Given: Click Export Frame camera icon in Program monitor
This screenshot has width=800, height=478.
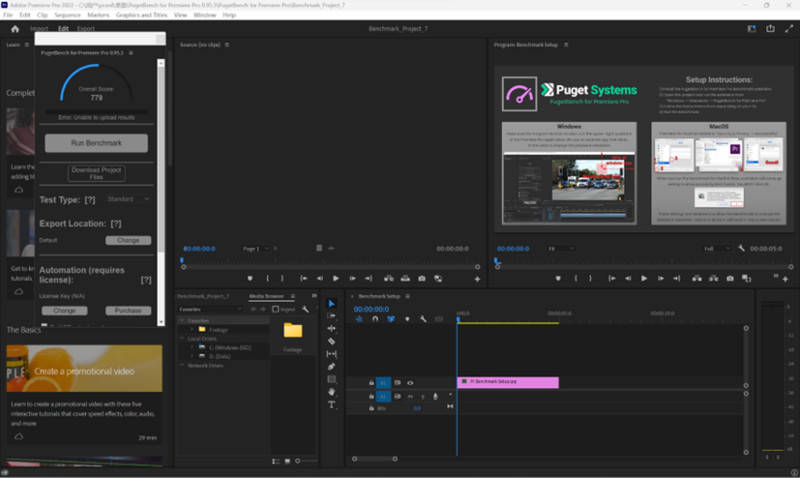Looking at the screenshot, I should pyautogui.click(x=730, y=278).
